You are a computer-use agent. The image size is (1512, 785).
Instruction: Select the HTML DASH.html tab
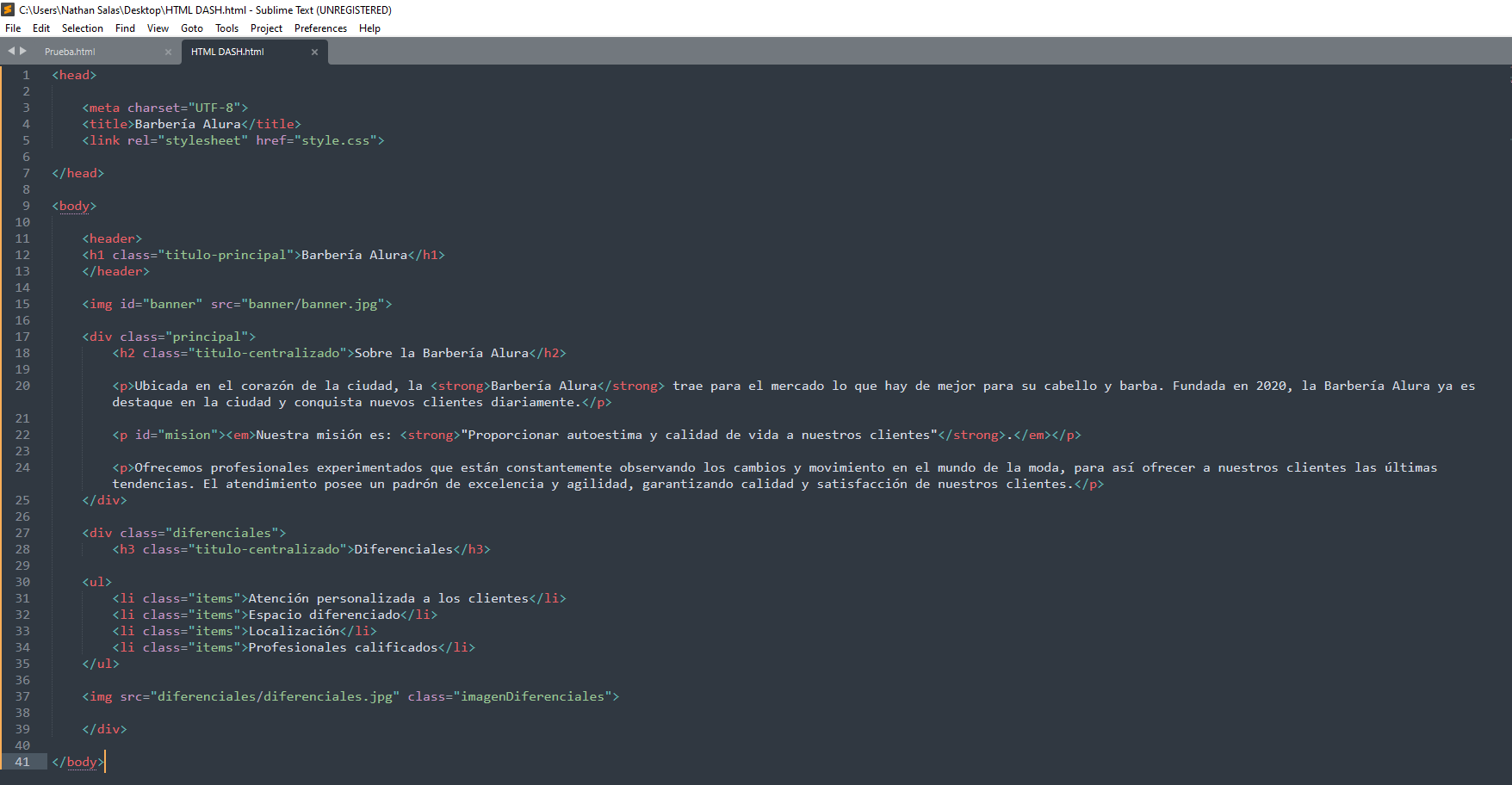pos(227,52)
